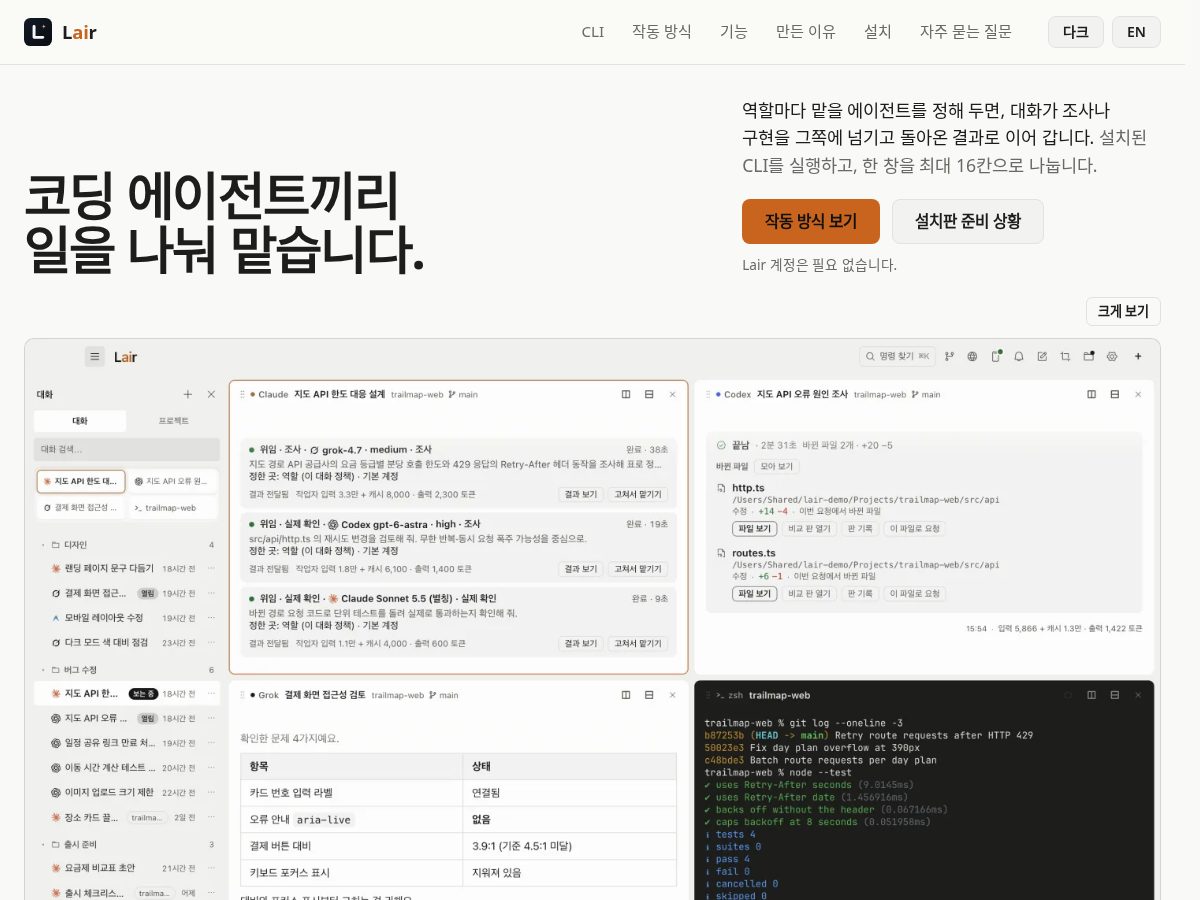1200x900 pixels.
Task: Click 결과 보기 in the Claude Sonnet 5.5 card
Action: [581, 643]
